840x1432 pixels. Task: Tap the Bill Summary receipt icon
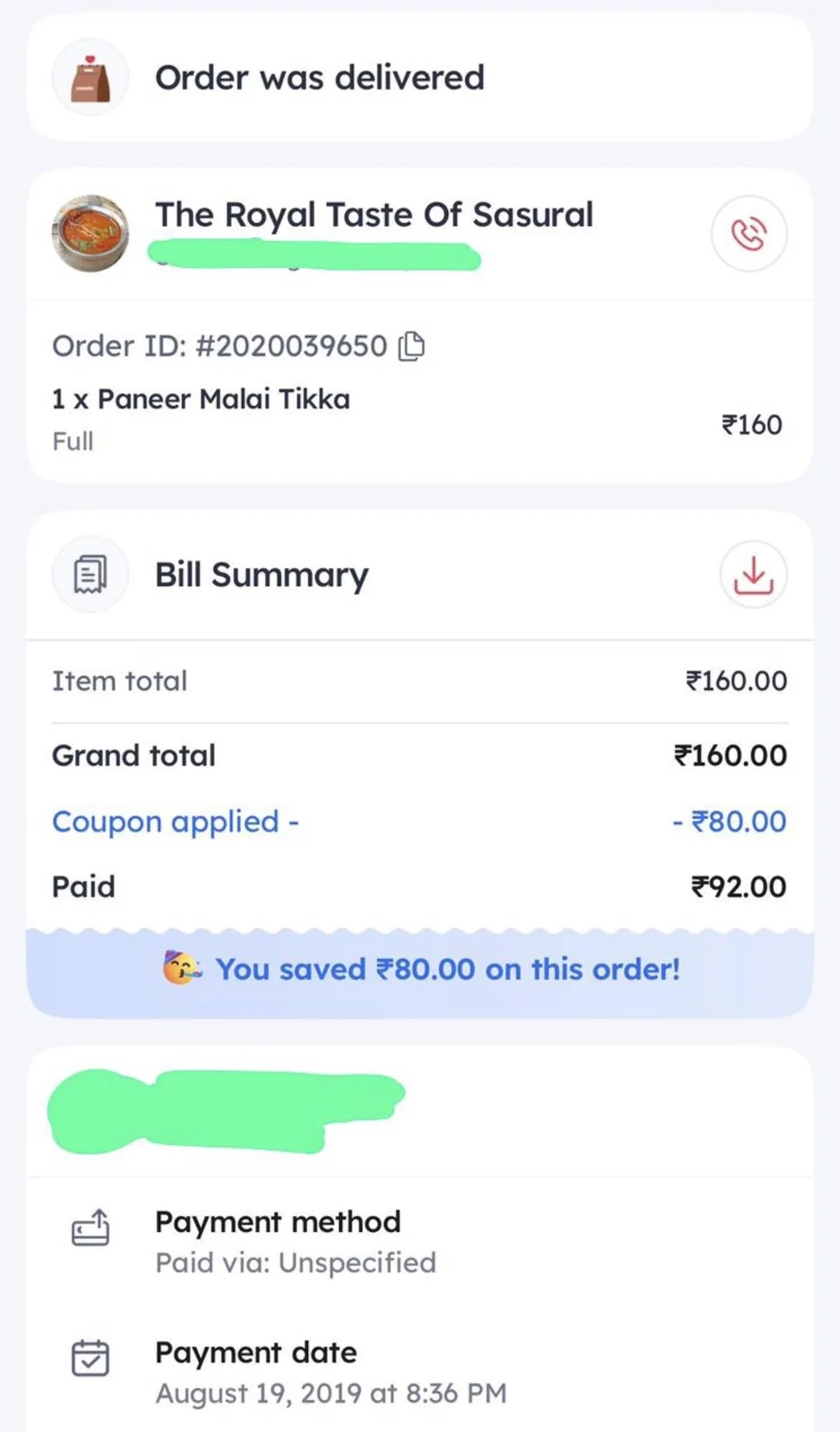[90, 575]
